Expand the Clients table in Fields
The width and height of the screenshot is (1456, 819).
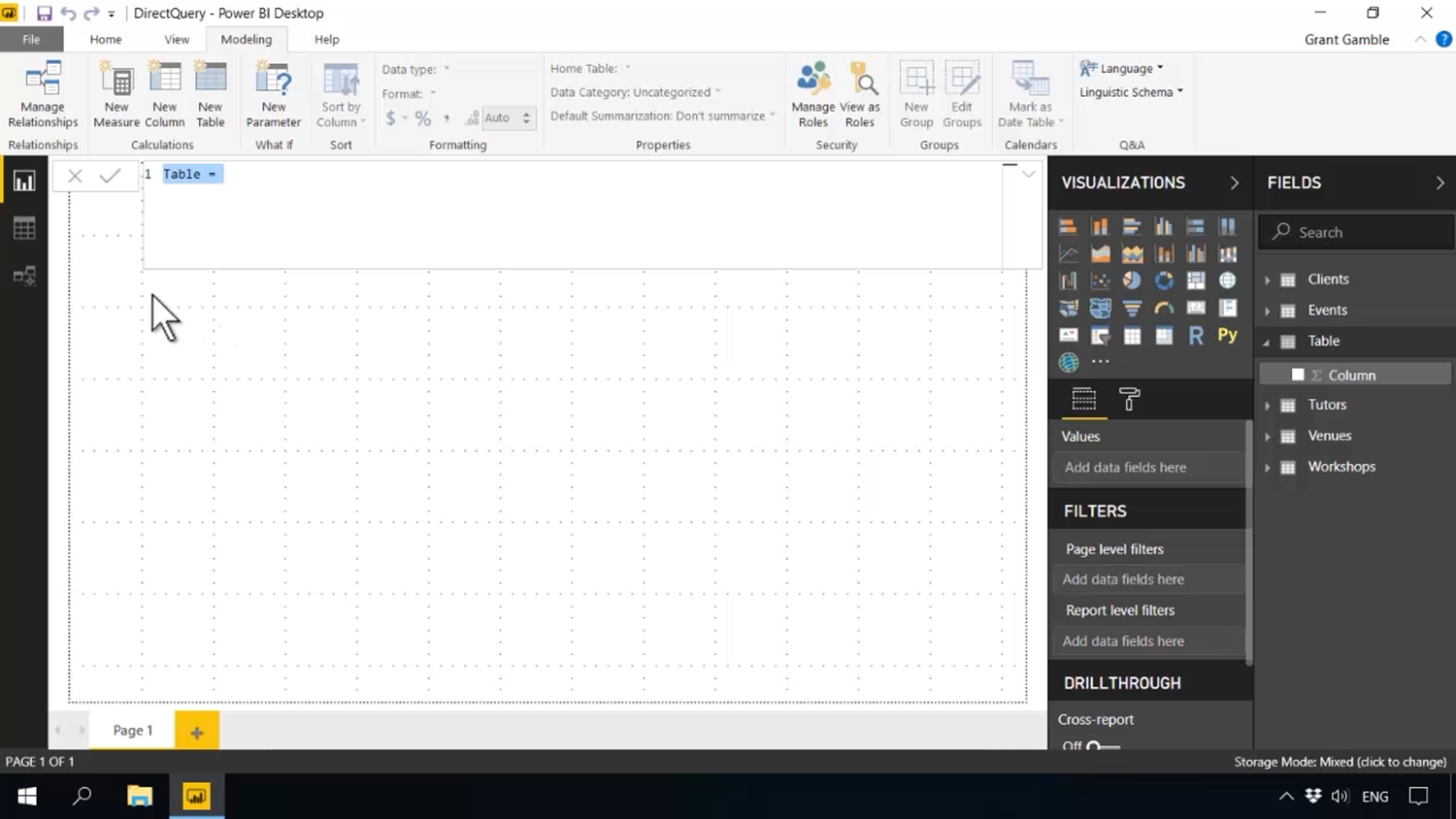1267,279
